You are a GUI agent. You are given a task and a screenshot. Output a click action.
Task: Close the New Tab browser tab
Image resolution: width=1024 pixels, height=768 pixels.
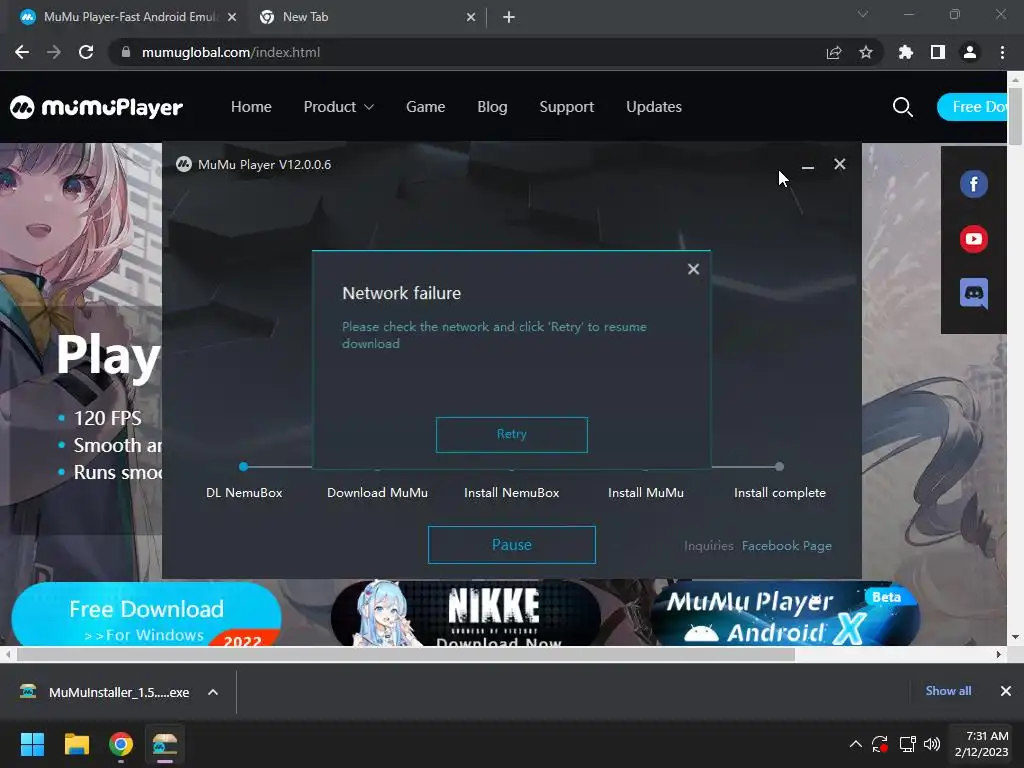tap(471, 18)
